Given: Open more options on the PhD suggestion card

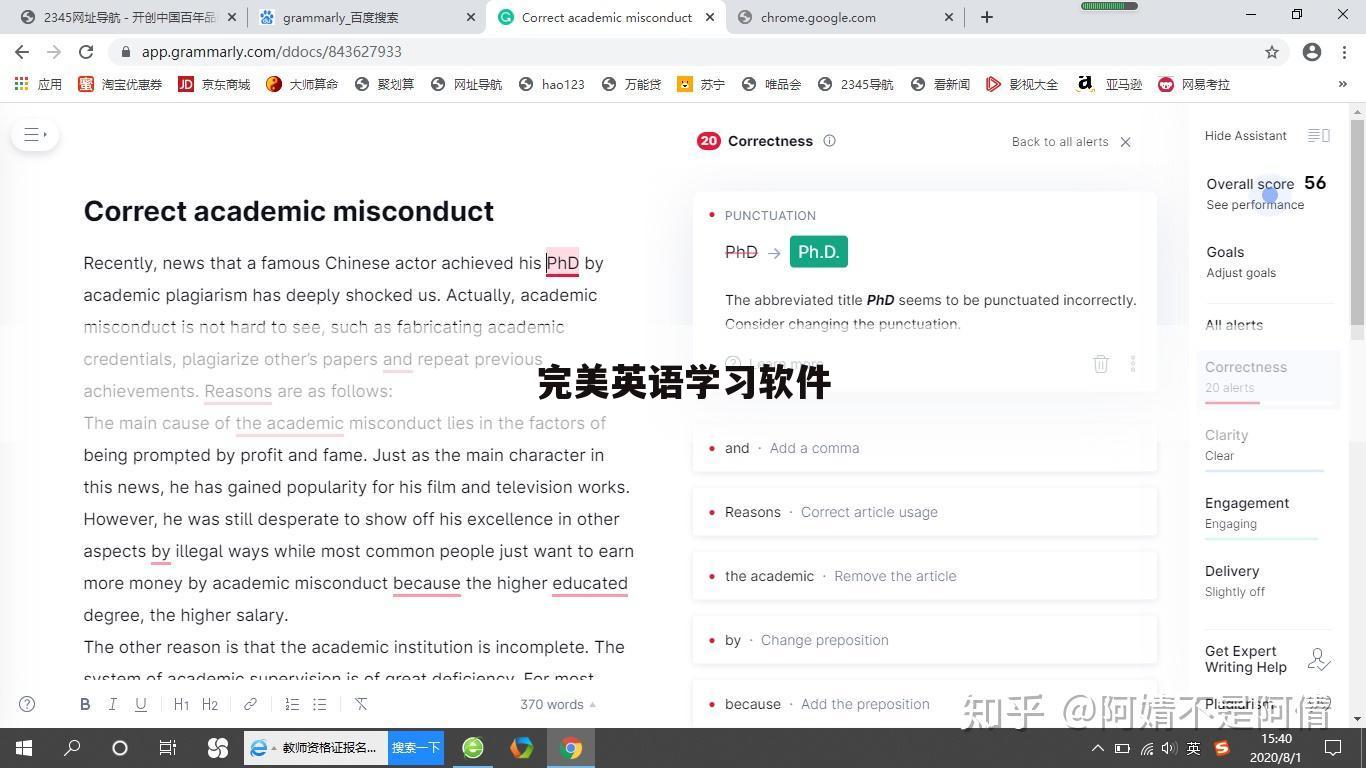Looking at the screenshot, I should 1133,364.
